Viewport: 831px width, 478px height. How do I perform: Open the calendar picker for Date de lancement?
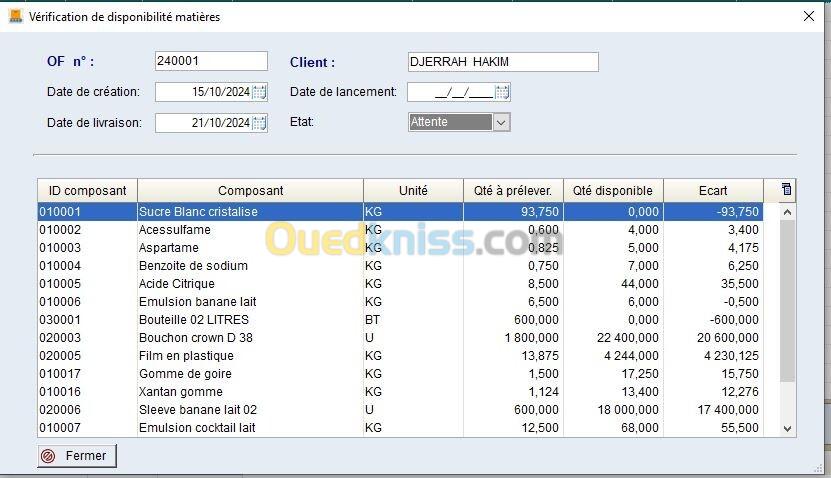coord(502,92)
